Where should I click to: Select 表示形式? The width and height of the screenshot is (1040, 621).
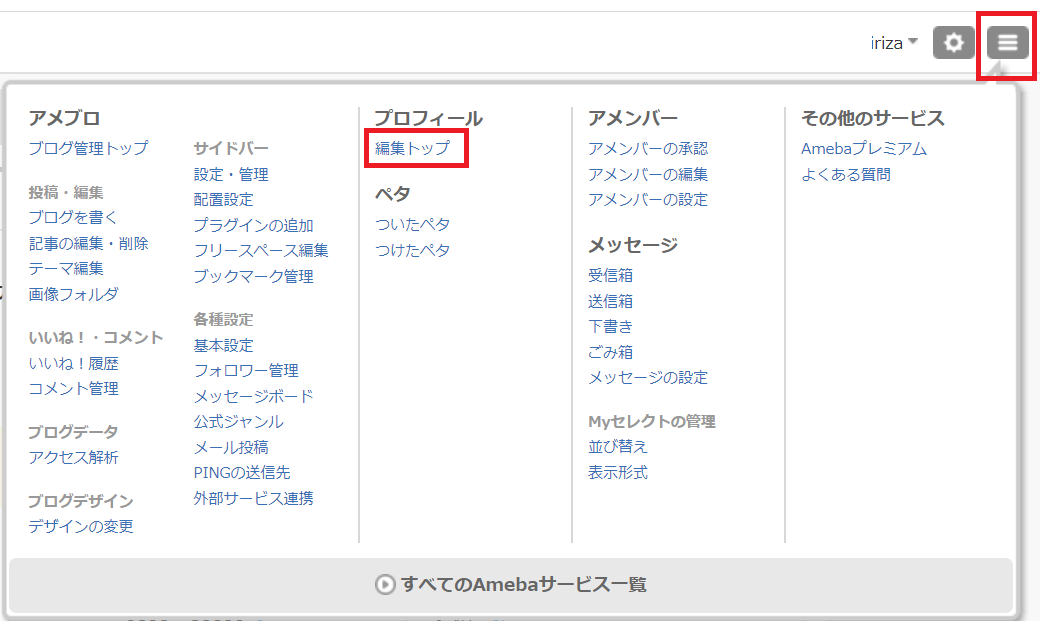click(x=618, y=472)
